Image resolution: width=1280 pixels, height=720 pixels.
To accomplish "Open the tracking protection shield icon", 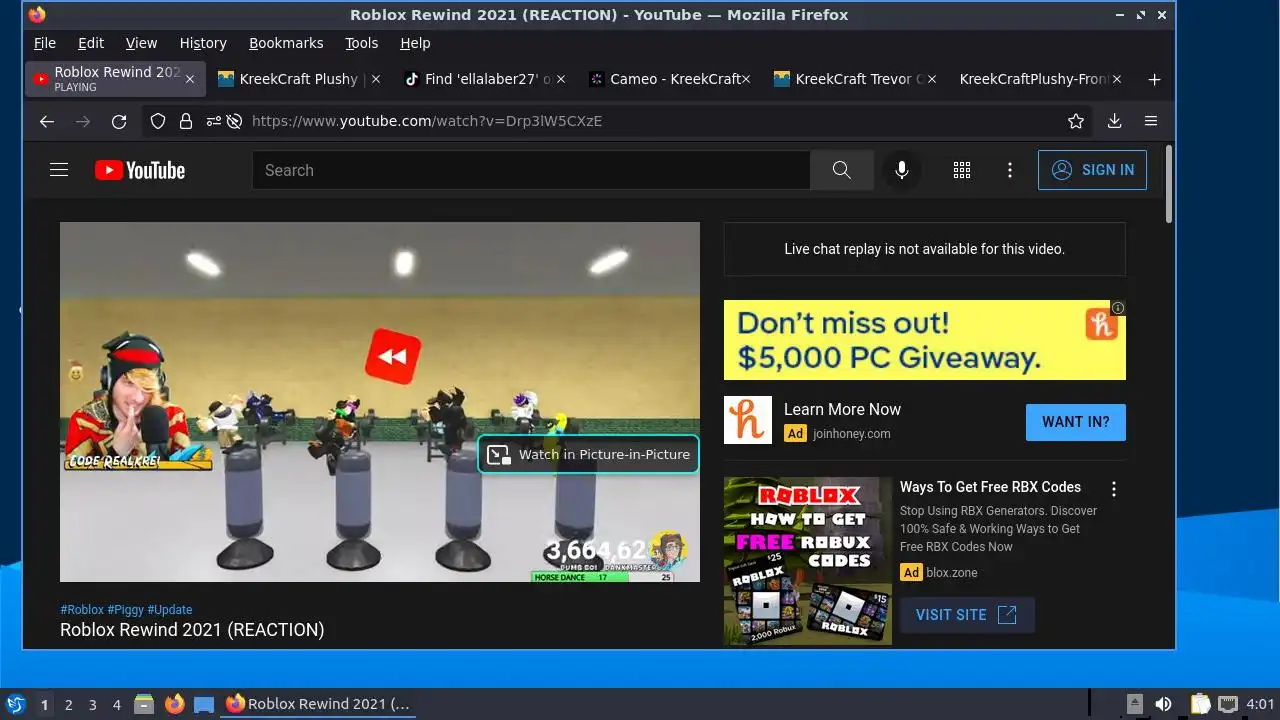I will (157, 121).
